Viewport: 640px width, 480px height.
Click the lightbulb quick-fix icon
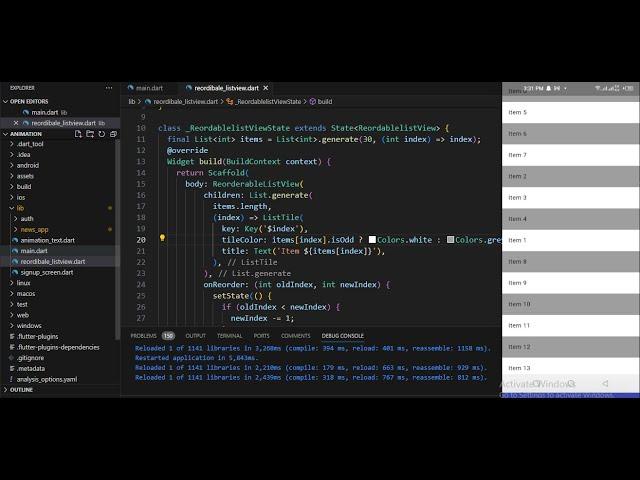coord(162,238)
